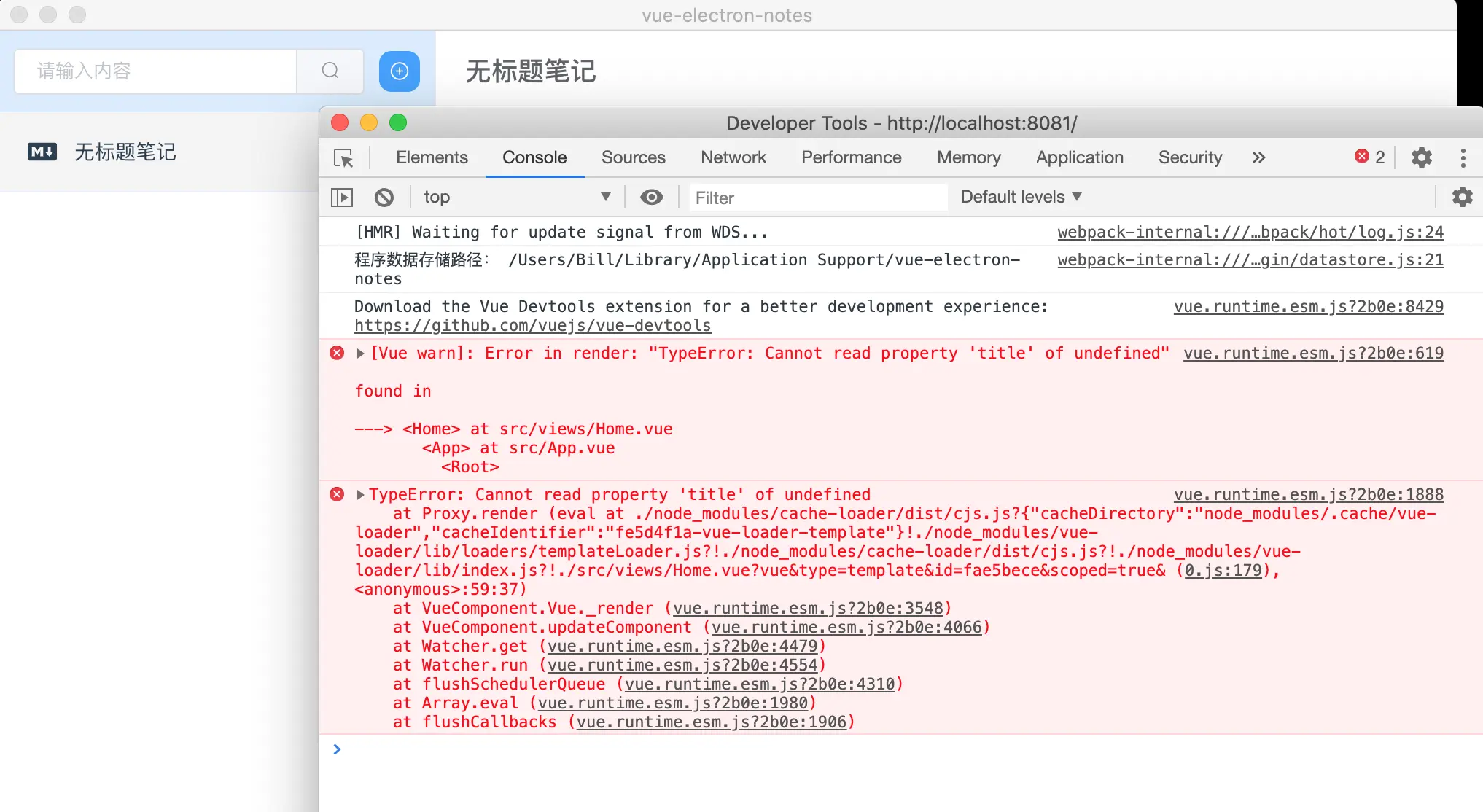Switch to the Elements tab
This screenshot has height=812, width=1483.
(432, 157)
